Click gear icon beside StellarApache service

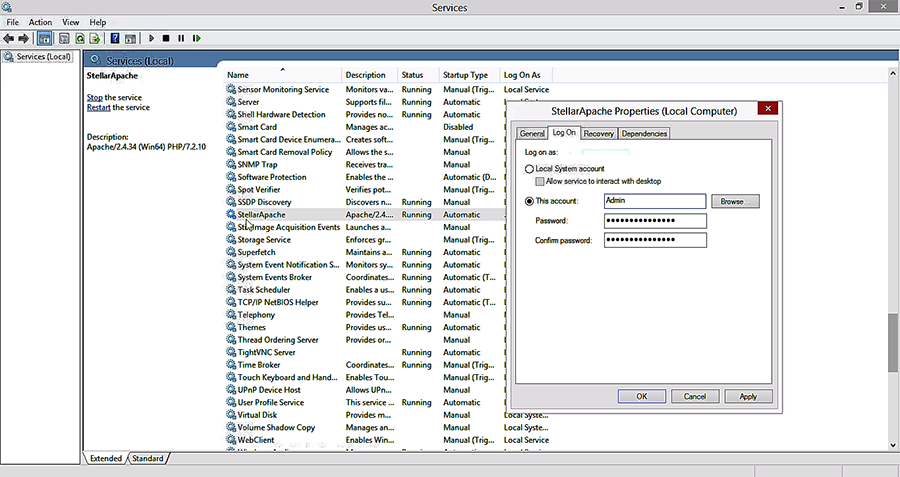click(231, 214)
